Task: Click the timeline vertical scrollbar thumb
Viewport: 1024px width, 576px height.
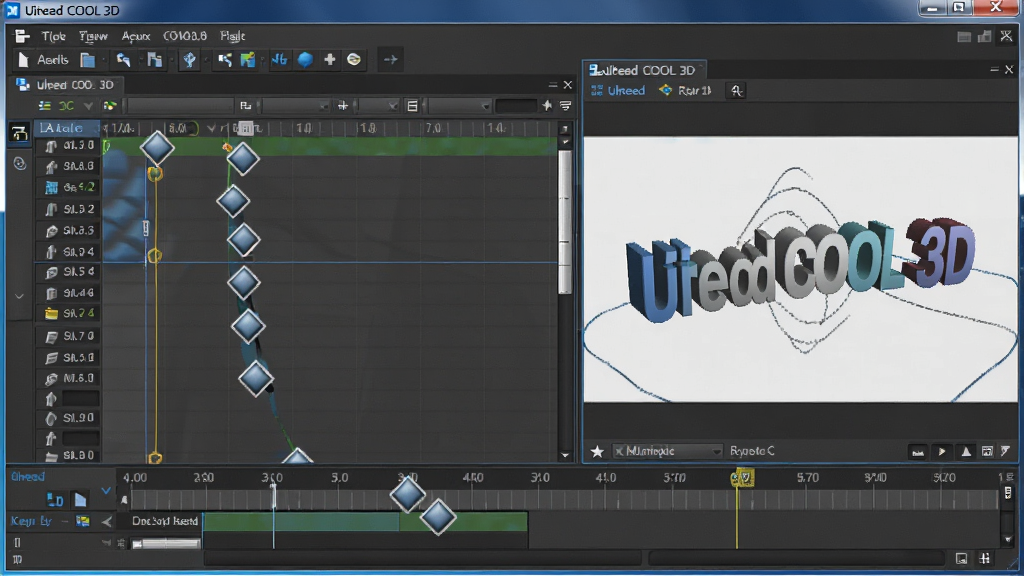Action: tap(565, 222)
